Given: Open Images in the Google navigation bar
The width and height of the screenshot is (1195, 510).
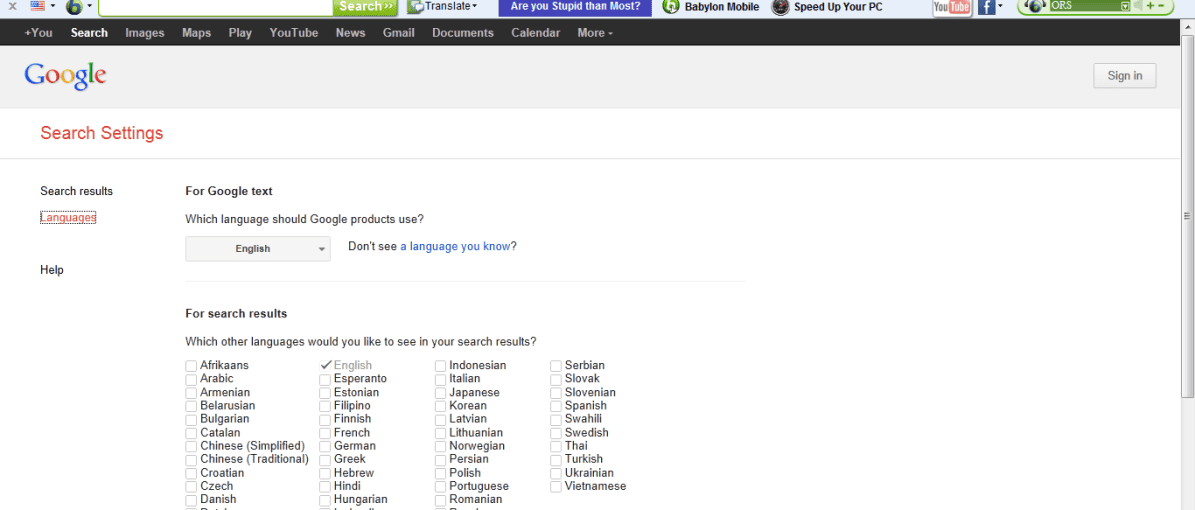Looking at the screenshot, I should (x=144, y=33).
